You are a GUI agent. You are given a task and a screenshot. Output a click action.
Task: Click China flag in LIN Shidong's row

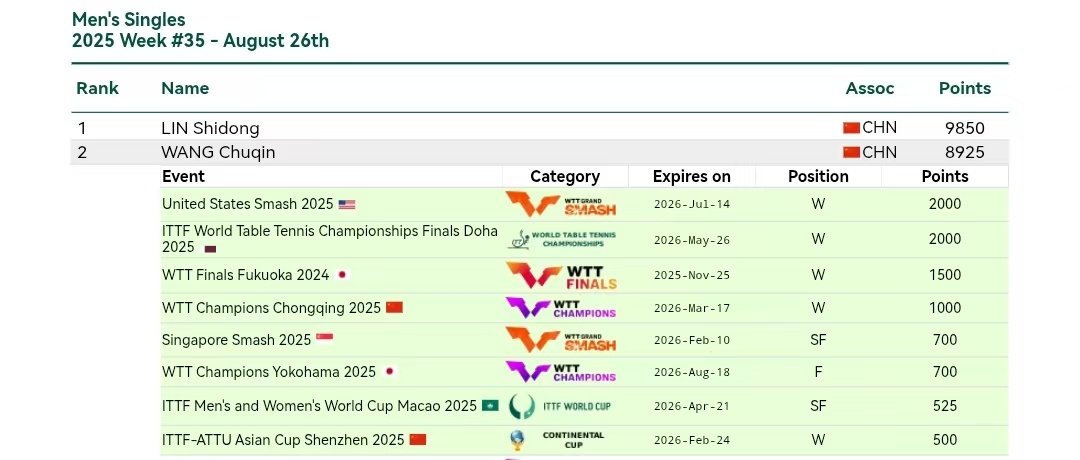tap(851, 128)
